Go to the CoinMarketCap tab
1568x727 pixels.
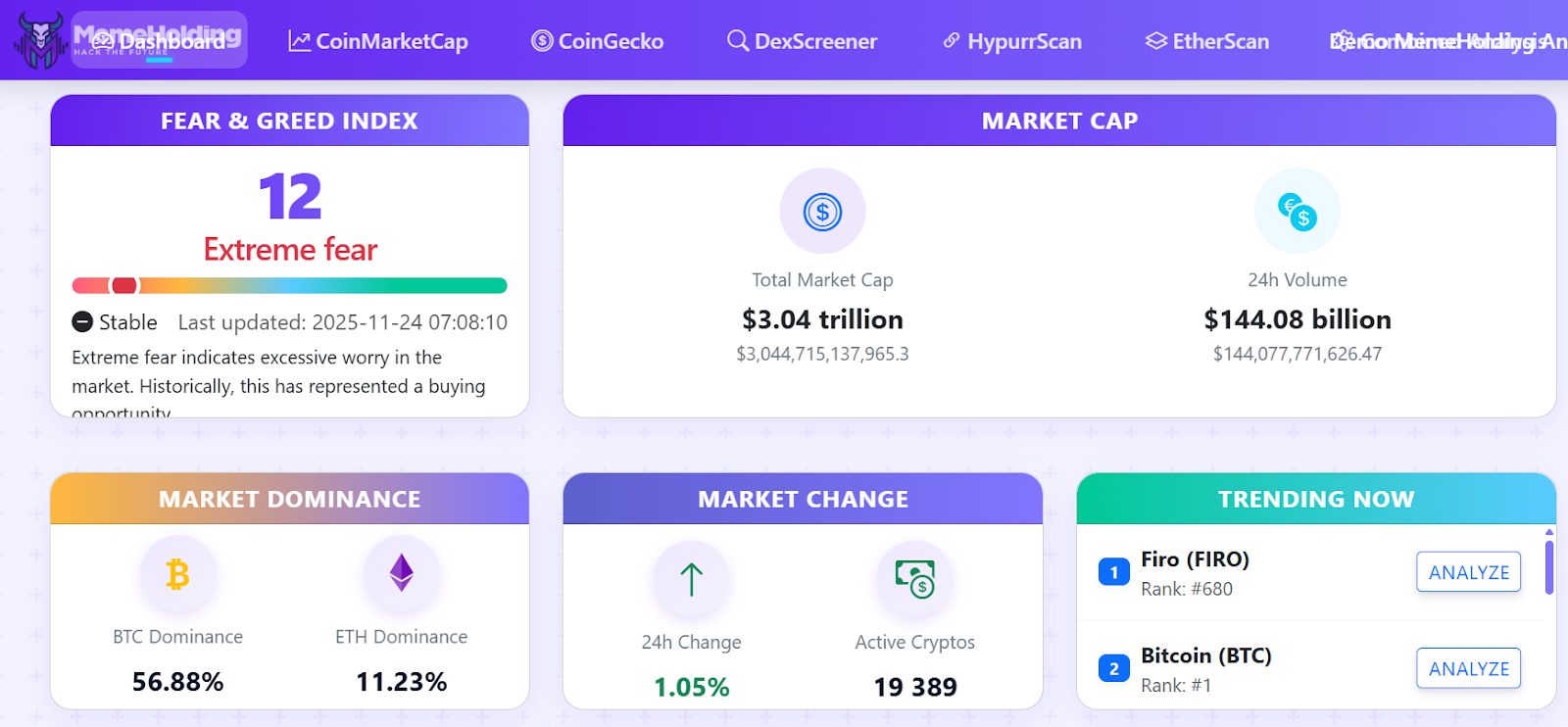click(378, 41)
